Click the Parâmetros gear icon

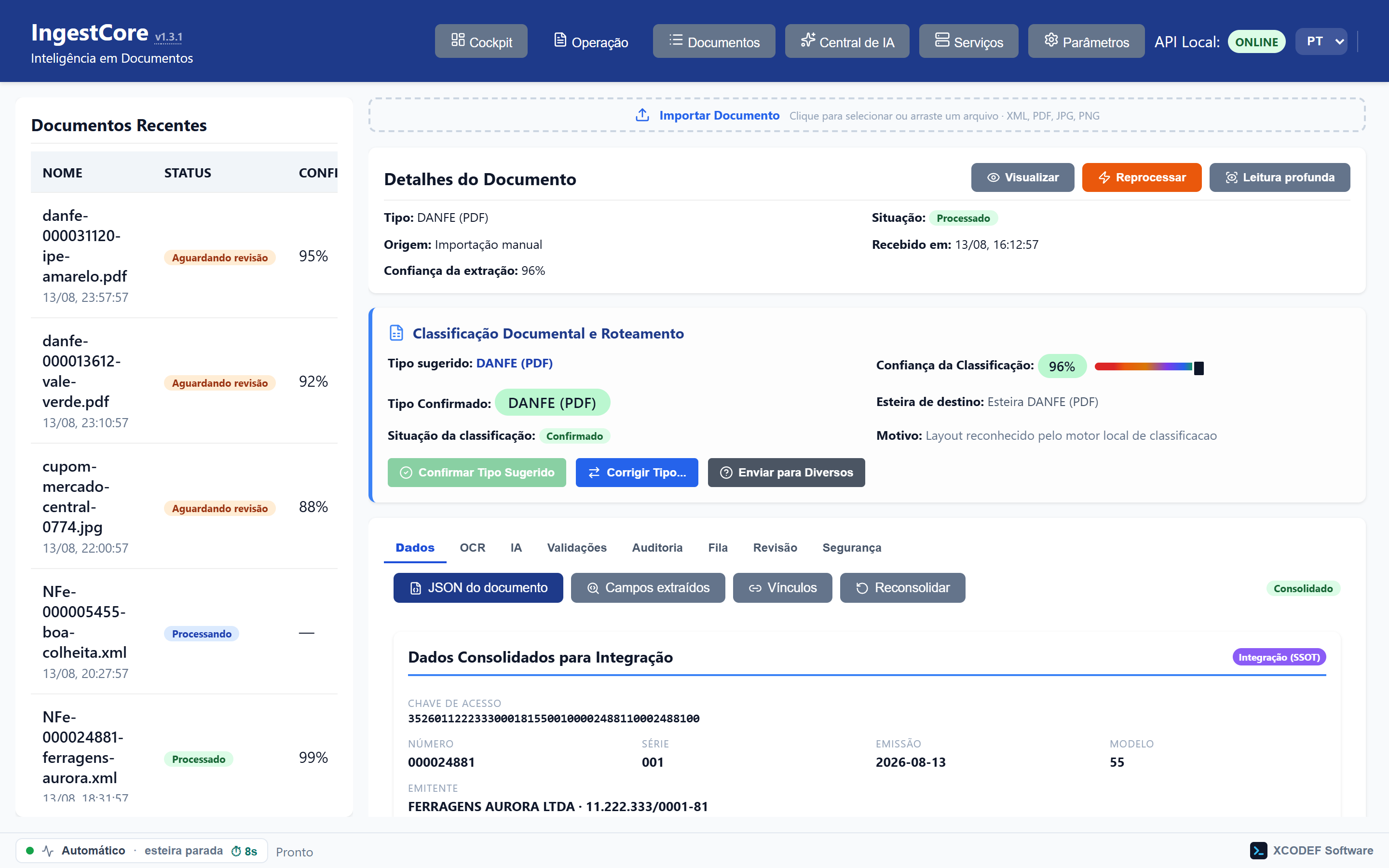tap(1051, 40)
